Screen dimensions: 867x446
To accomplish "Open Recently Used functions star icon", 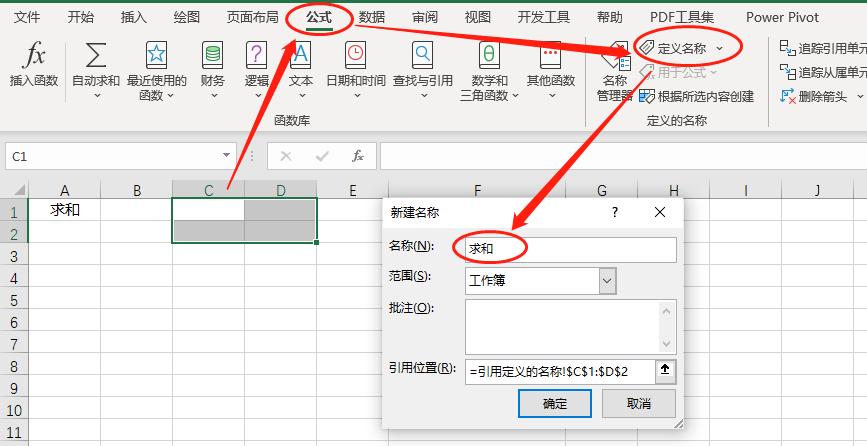I will (x=156, y=55).
